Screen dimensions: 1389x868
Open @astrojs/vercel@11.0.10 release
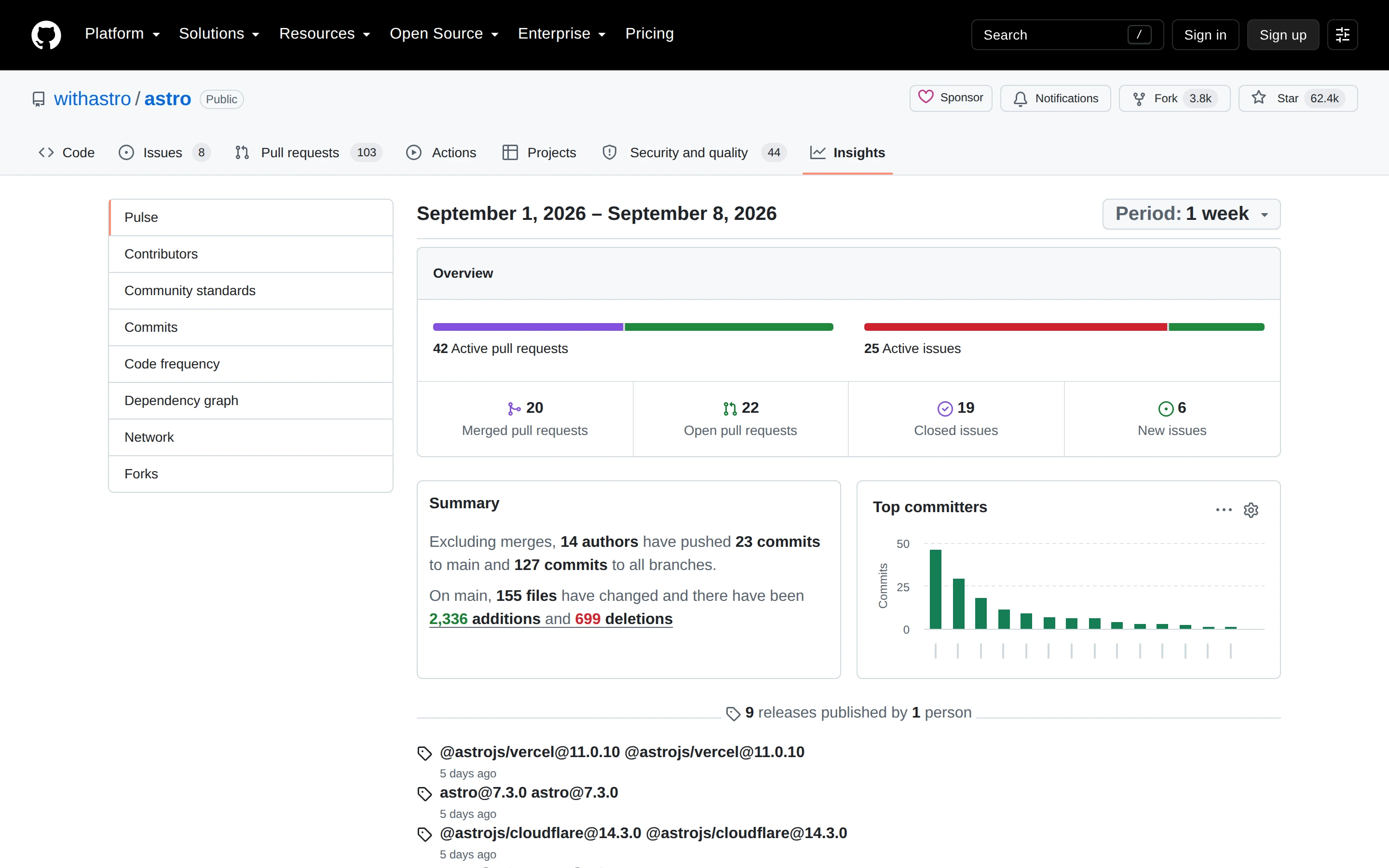[x=622, y=752]
